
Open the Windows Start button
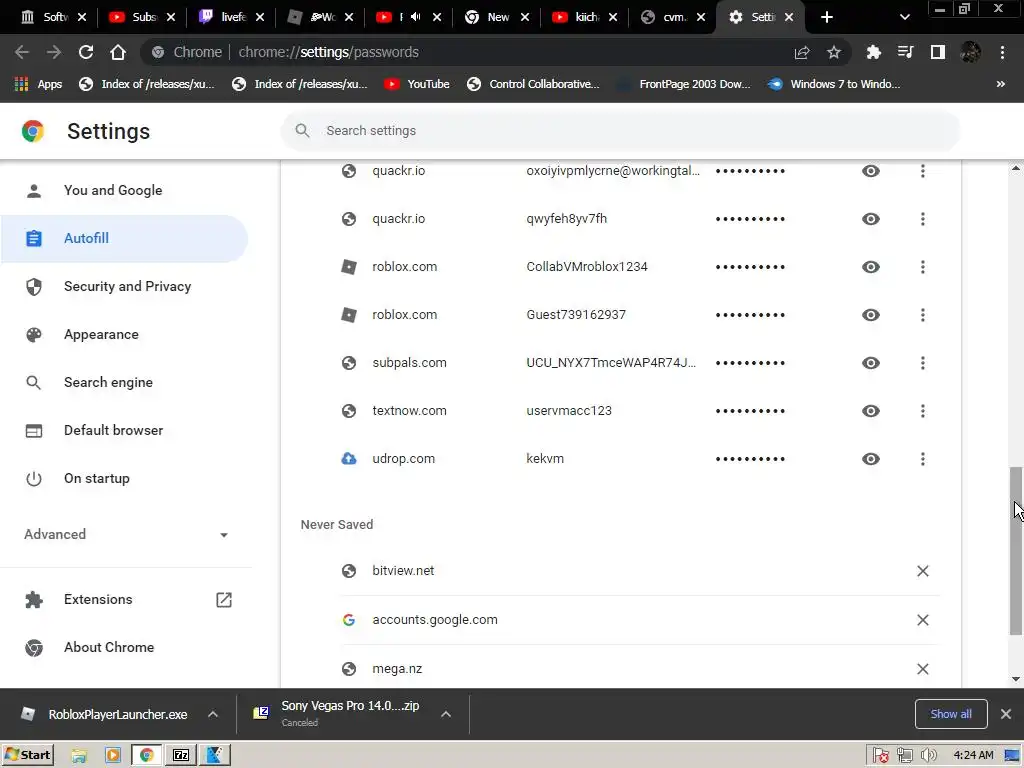coord(29,755)
